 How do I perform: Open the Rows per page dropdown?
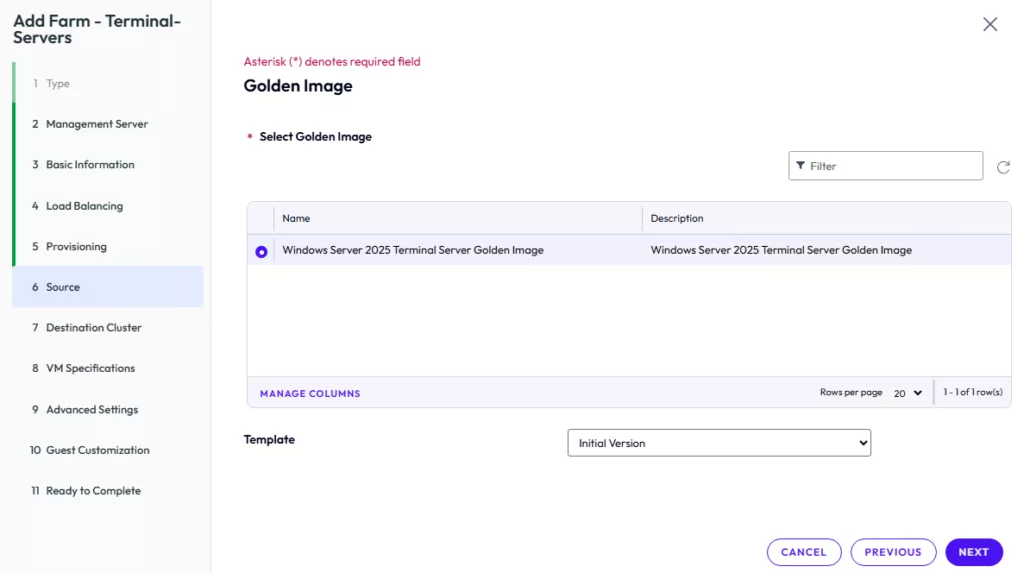pyautogui.click(x=908, y=393)
